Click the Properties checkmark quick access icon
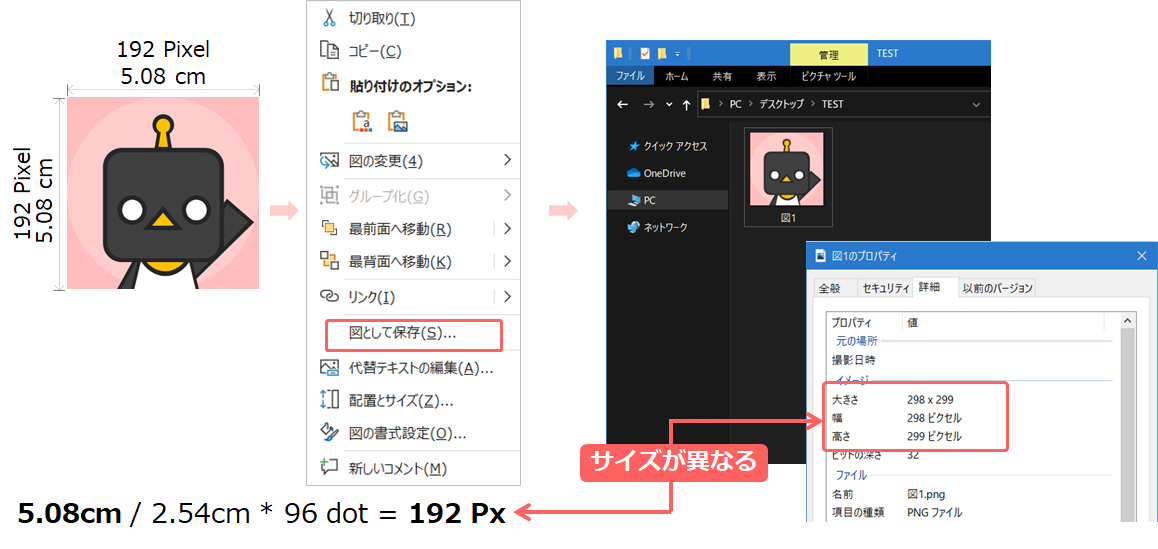The height and width of the screenshot is (549, 1158). coord(645,53)
